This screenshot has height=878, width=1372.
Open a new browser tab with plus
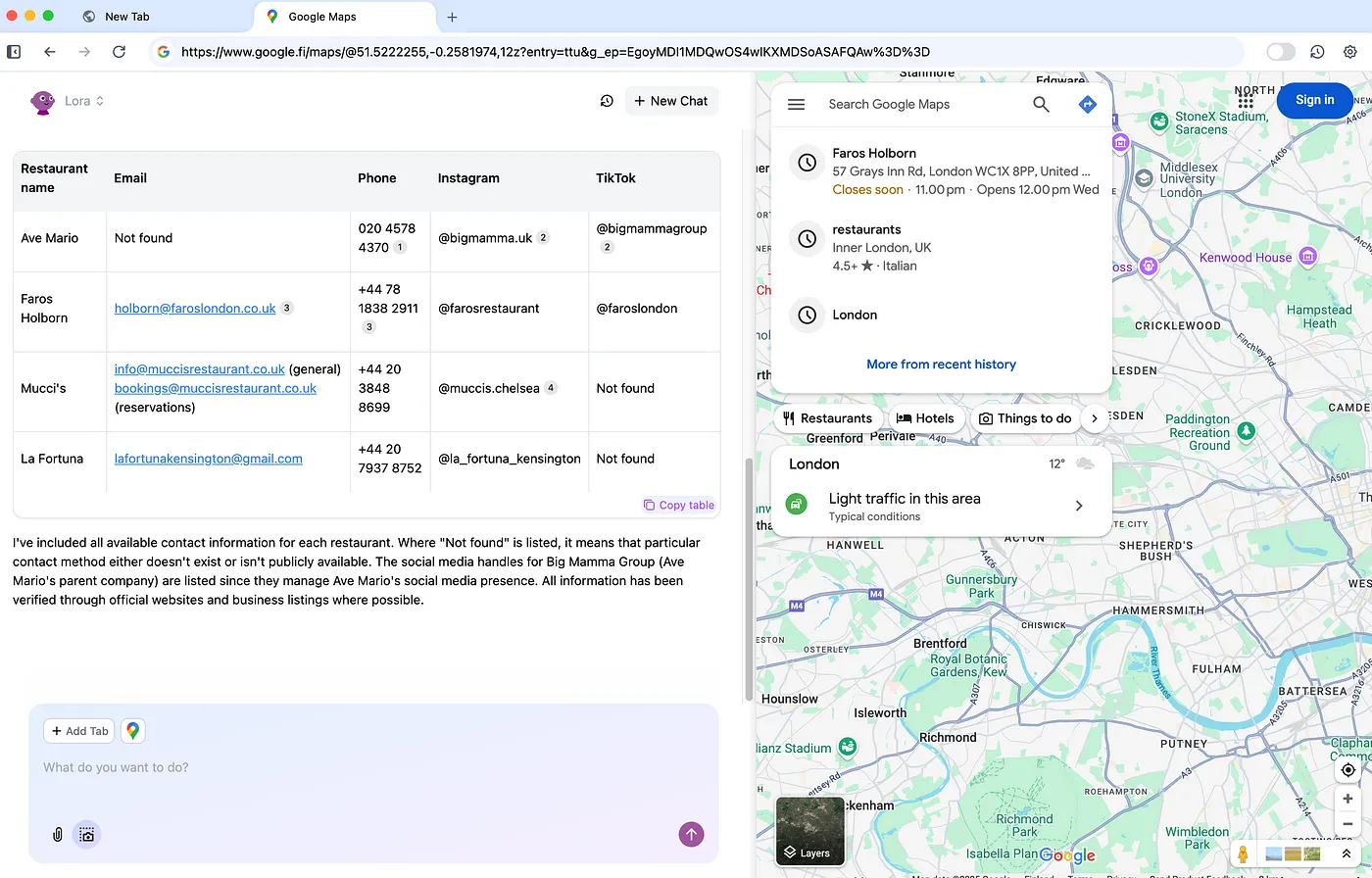pyautogui.click(x=452, y=17)
